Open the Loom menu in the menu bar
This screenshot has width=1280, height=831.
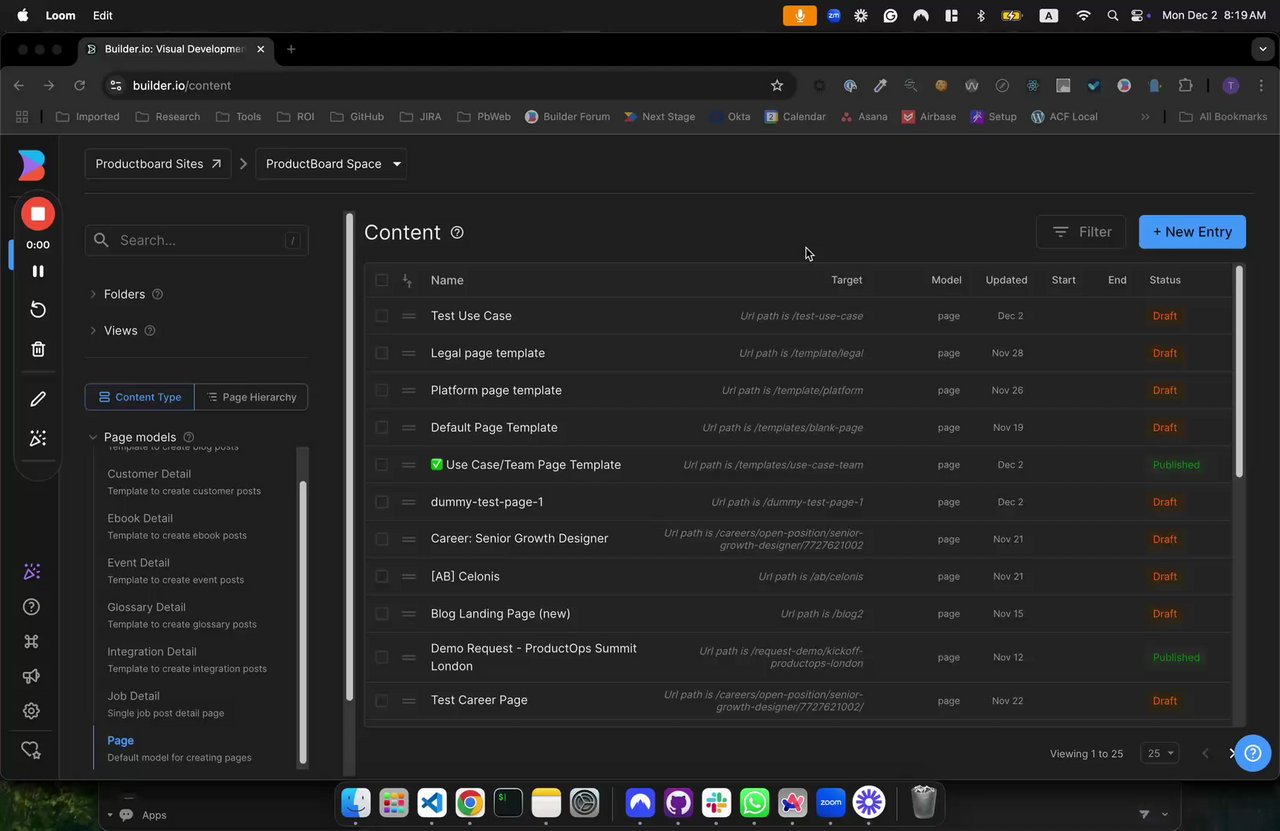[60, 16]
